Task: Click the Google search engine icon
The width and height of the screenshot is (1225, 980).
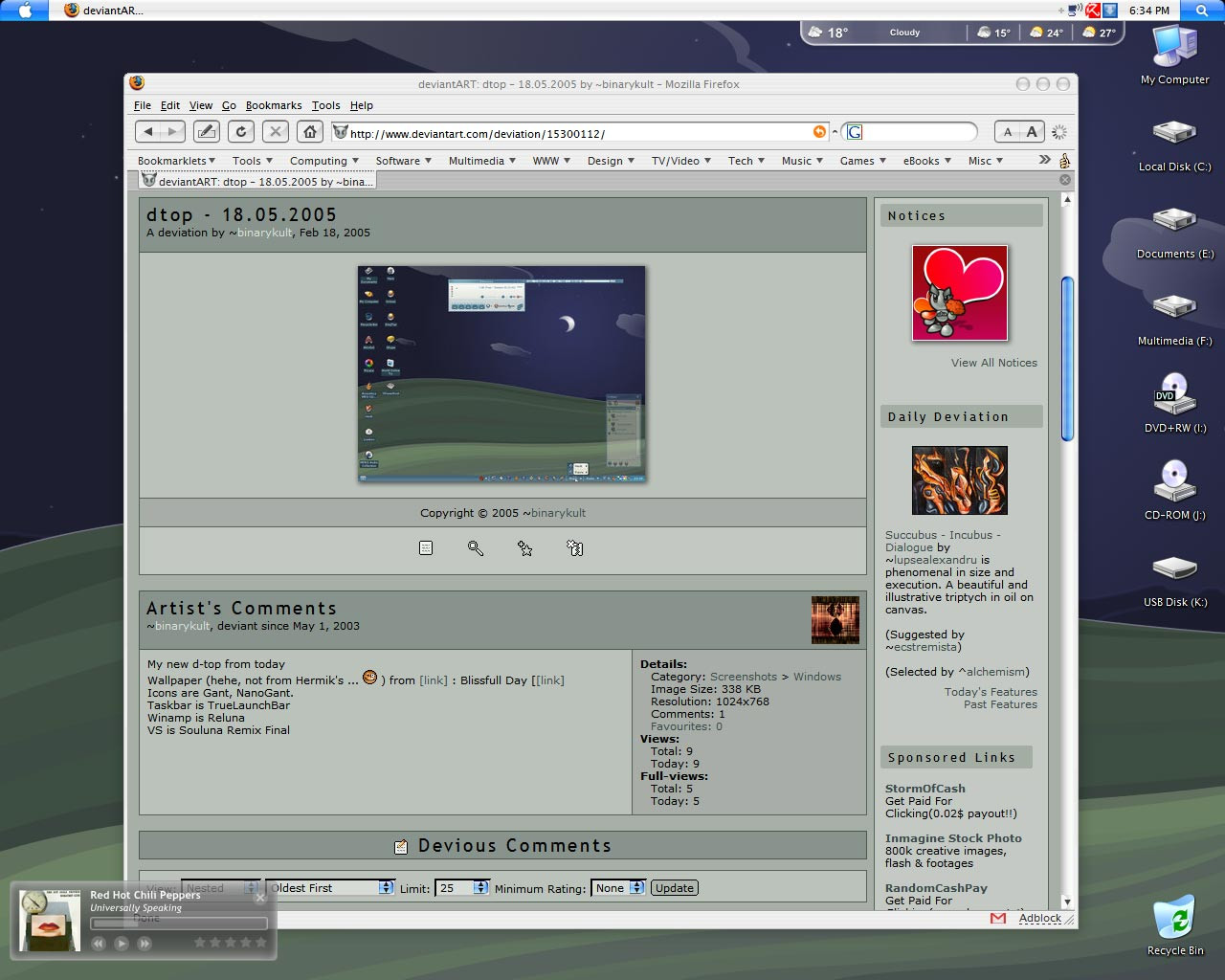Action: 855,132
